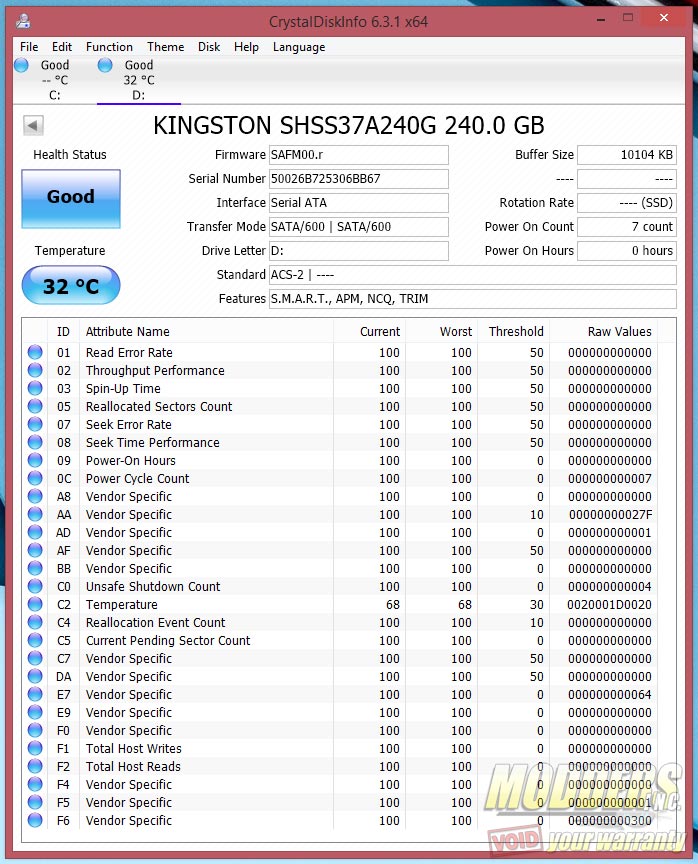Image resolution: width=698 pixels, height=864 pixels.
Task: Click the Interface field Serial ATA
Action: pyautogui.click(x=359, y=203)
